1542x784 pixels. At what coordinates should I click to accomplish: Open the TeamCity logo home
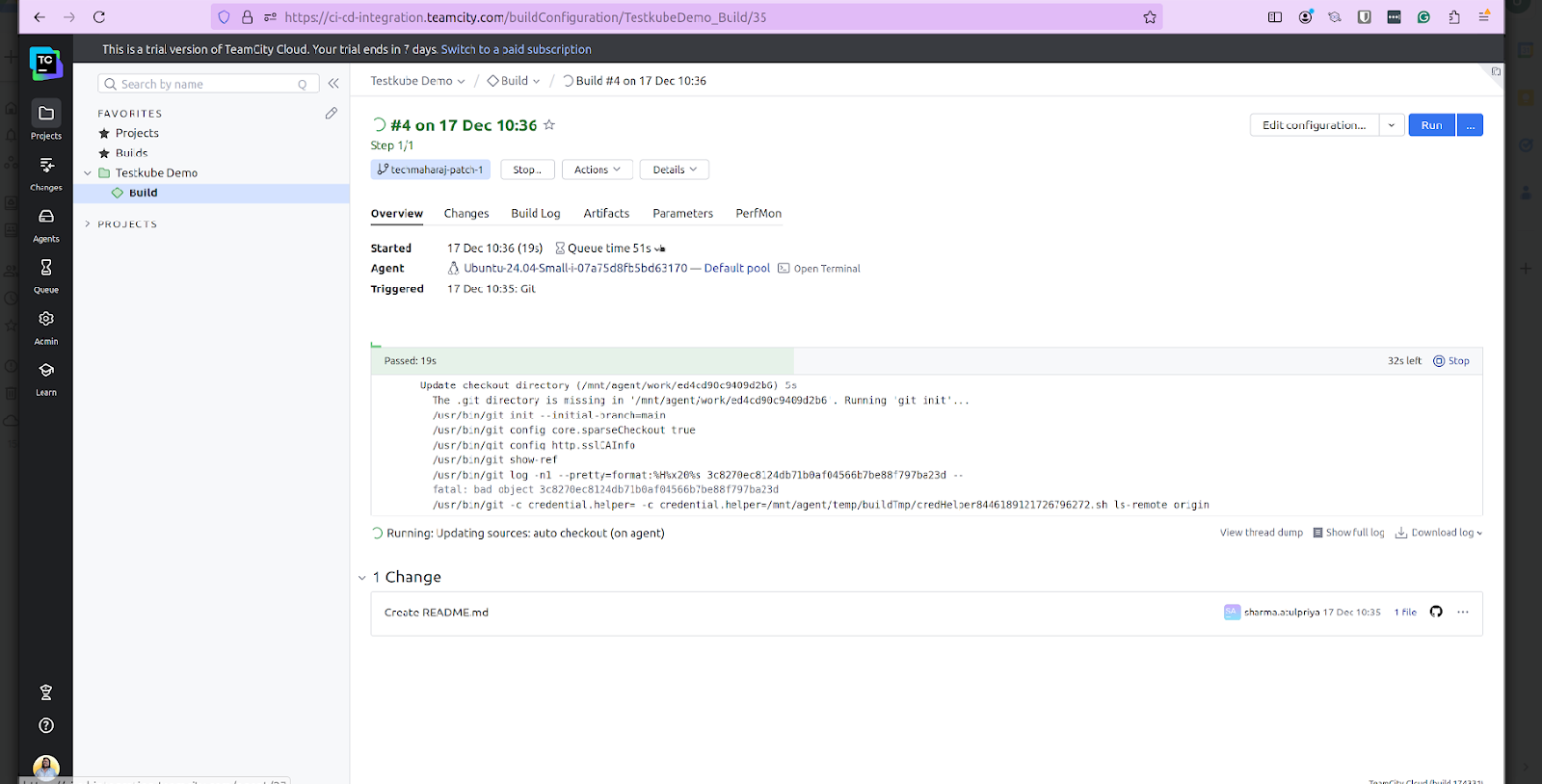(45, 64)
